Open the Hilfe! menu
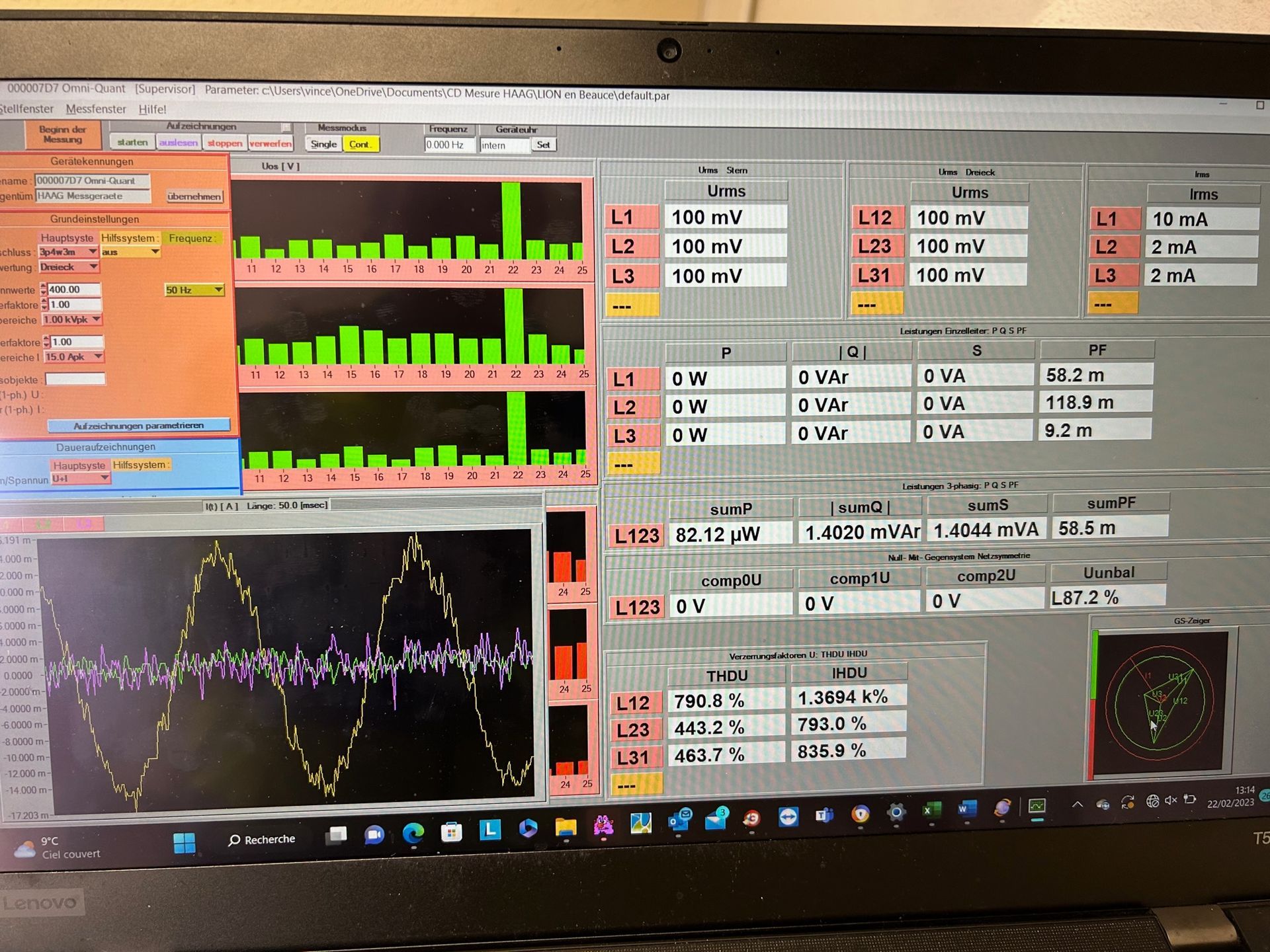 pos(152,110)
